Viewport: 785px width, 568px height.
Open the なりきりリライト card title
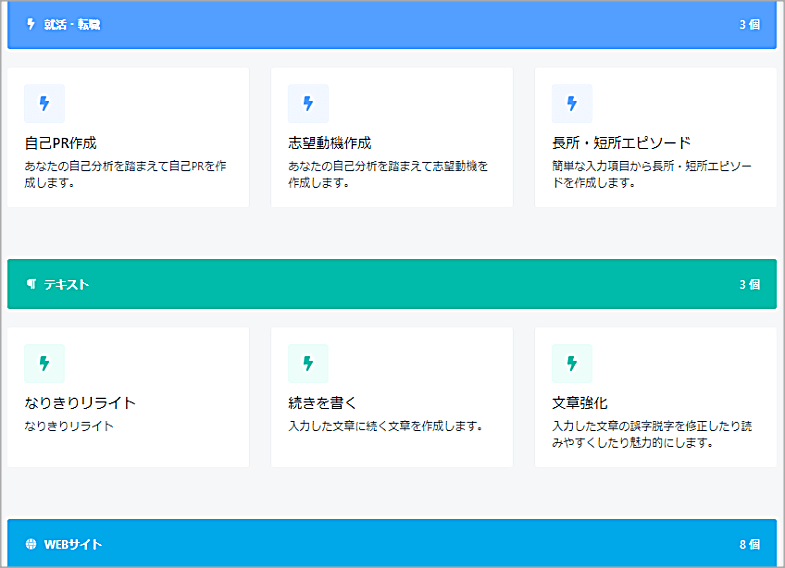click(x=80, y=403)
